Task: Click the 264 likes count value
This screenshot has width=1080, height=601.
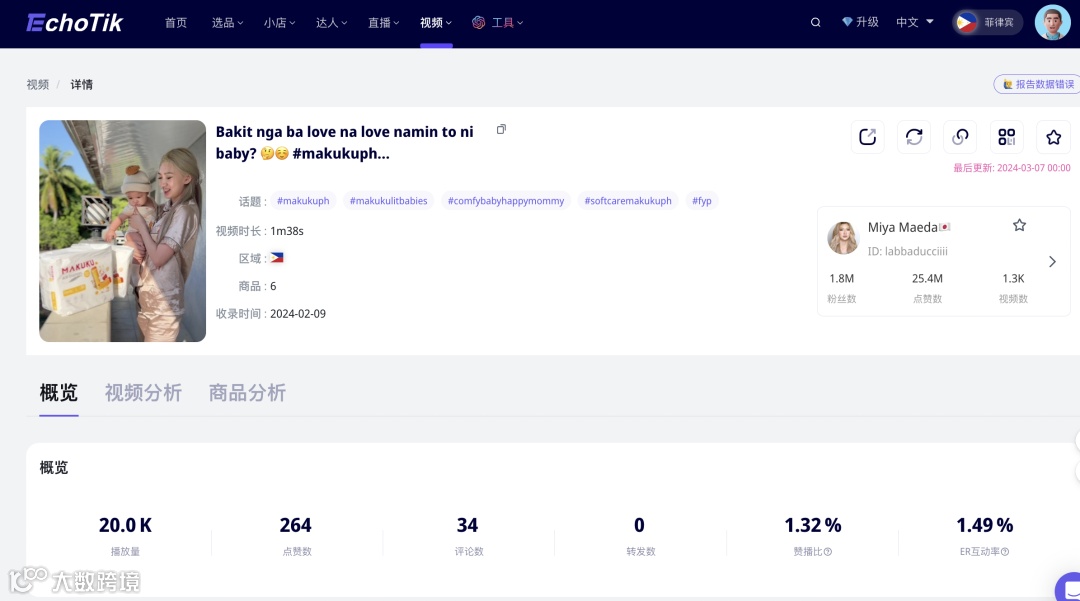Action: click(295, 525)
